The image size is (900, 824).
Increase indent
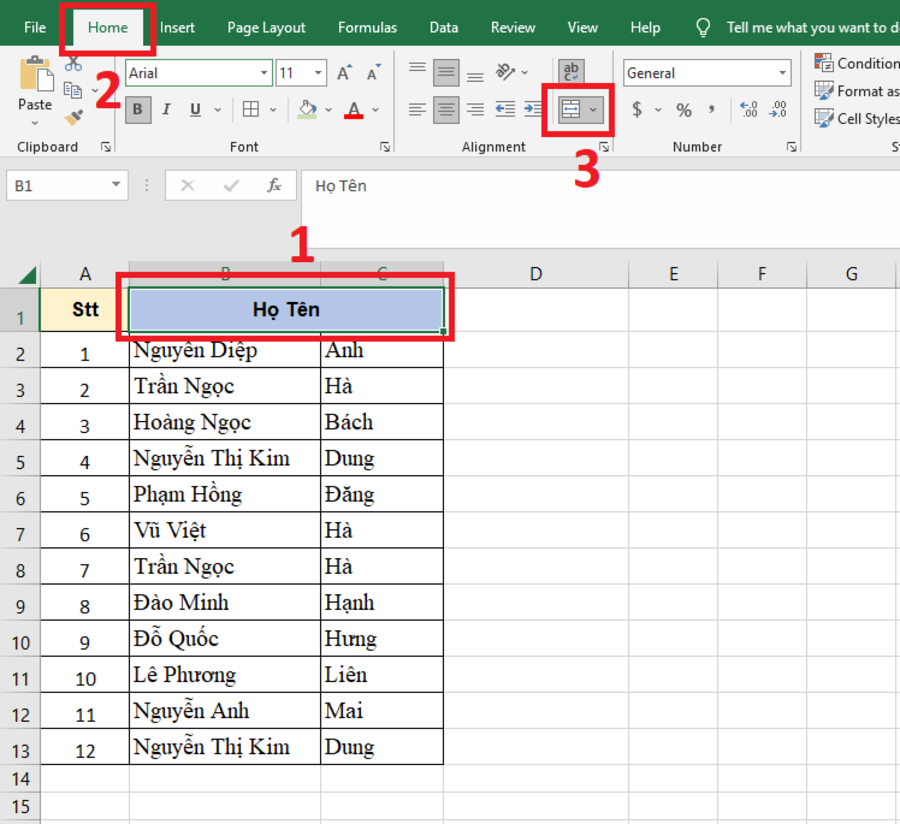(x=532, y=109)
